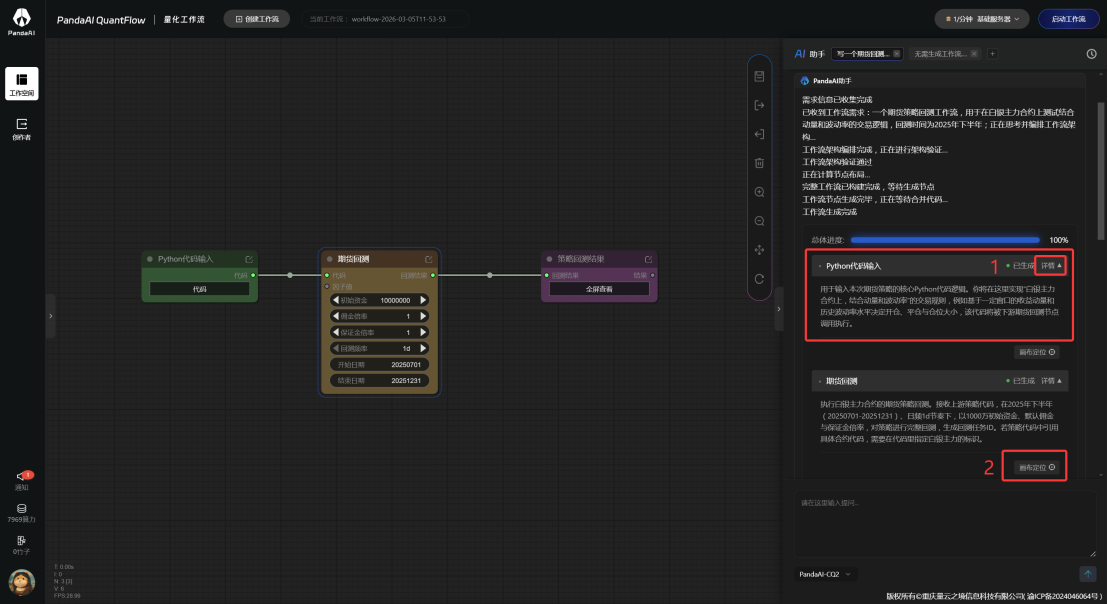This screenshot has width=1108, height=604.
Task: Click the 初始资金 value 10000000
Action: 395,300
